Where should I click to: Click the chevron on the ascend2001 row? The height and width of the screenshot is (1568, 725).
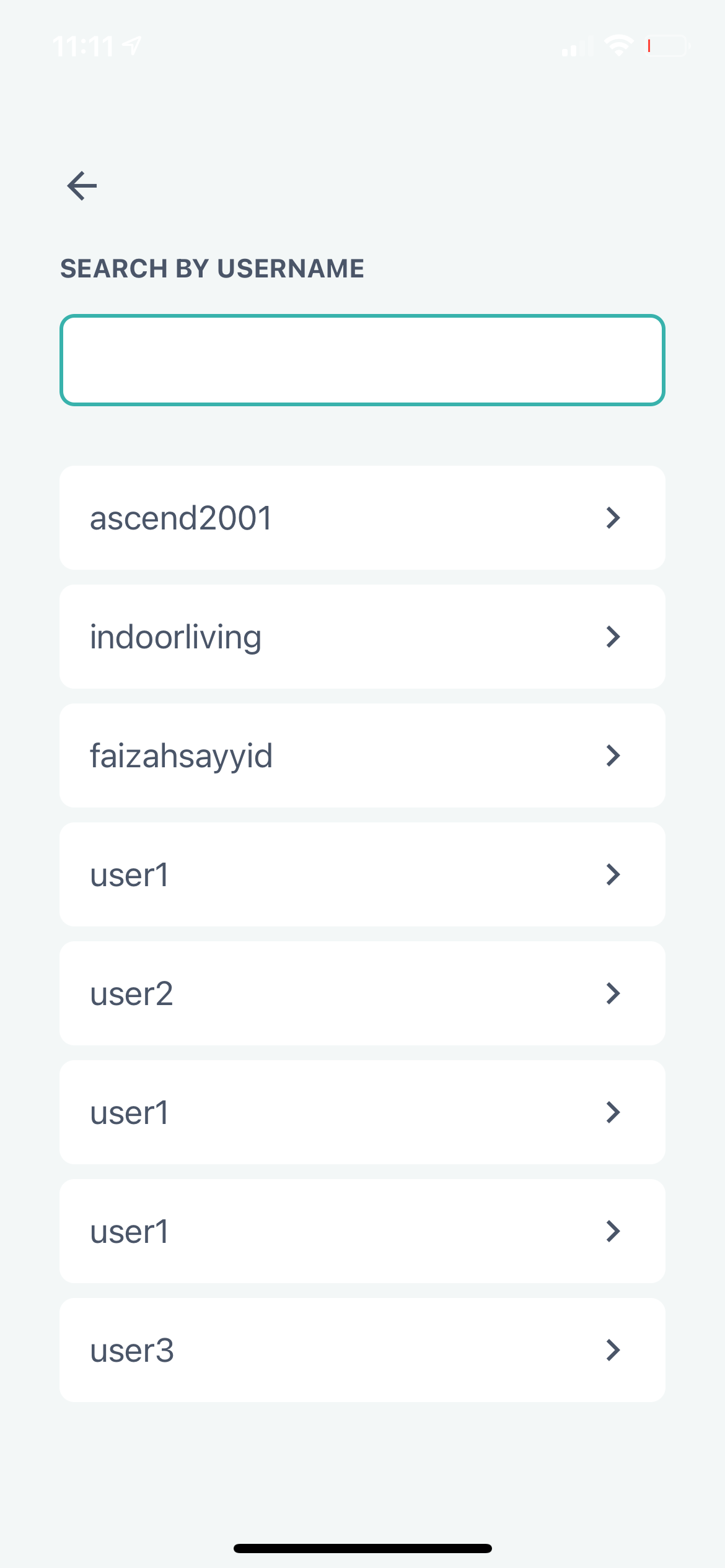coord(612,518)
